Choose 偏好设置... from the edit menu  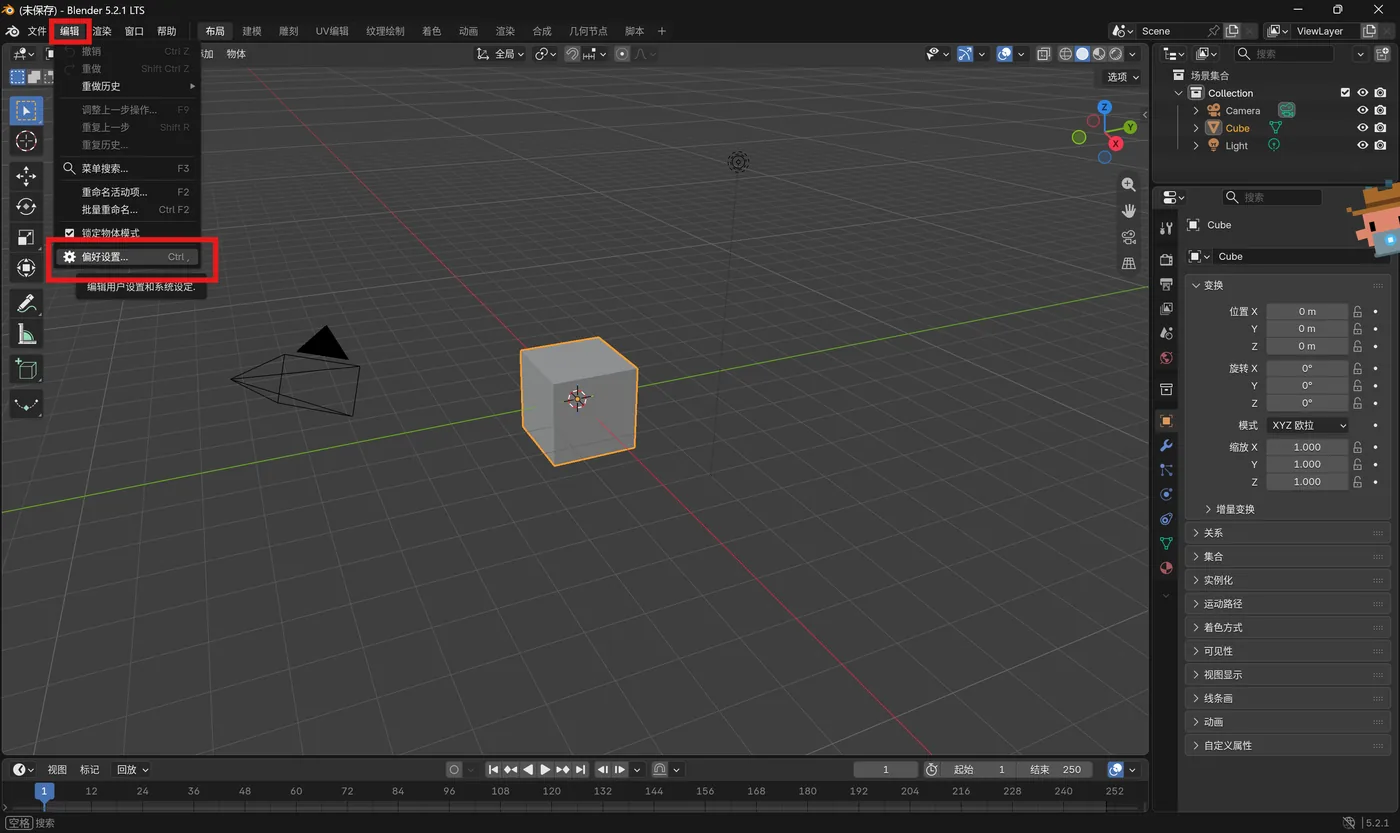coord(127,257)
